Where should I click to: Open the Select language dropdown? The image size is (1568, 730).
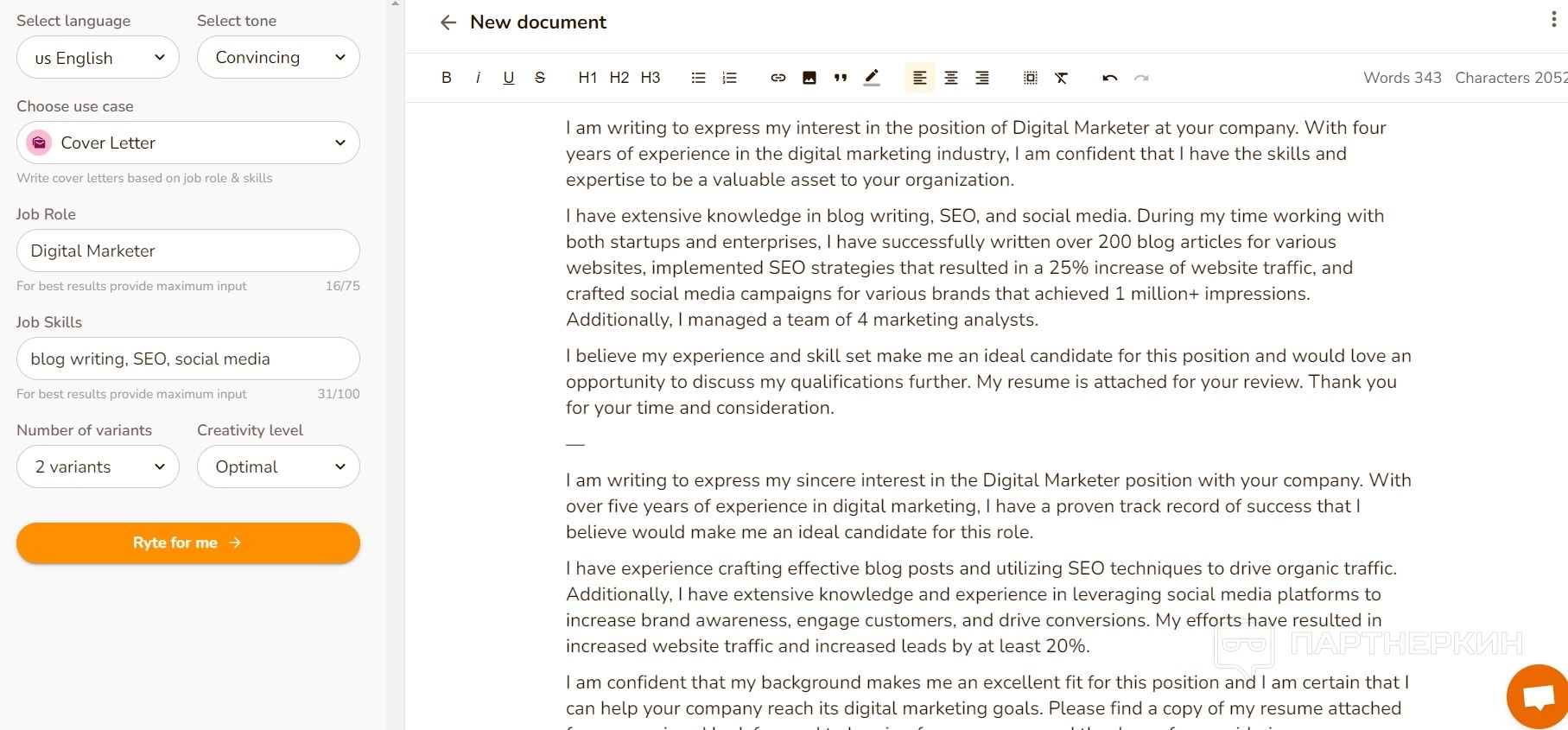(98, 58)
